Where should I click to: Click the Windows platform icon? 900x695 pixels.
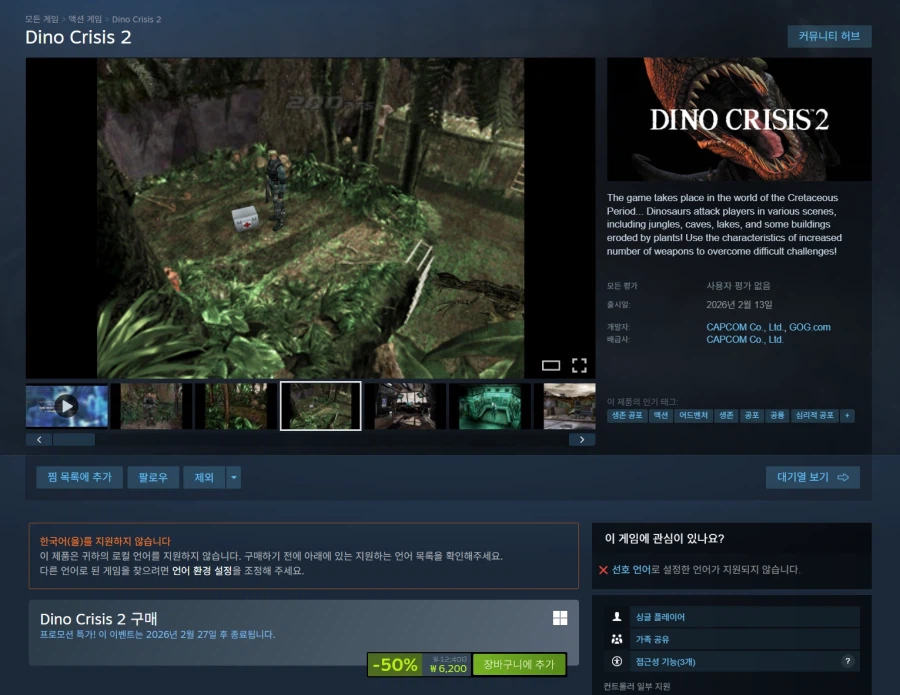560,618
